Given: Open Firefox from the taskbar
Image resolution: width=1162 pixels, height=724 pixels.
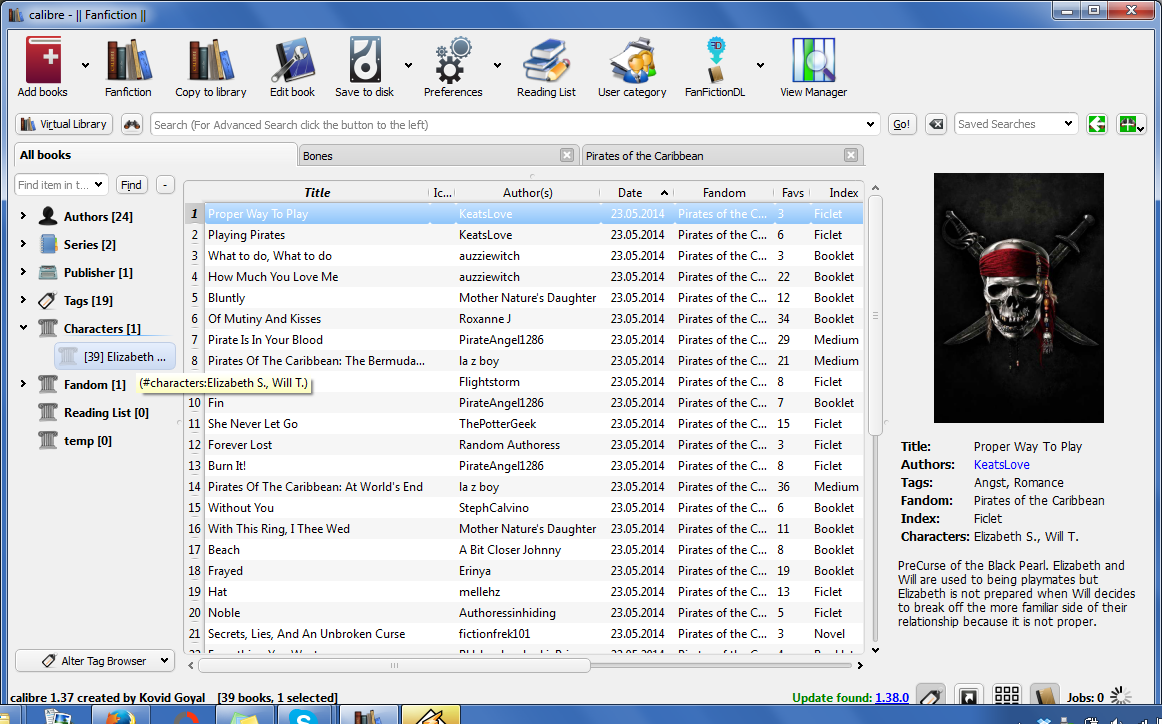Looking at the screenshot, I should [x=120, y=716].
